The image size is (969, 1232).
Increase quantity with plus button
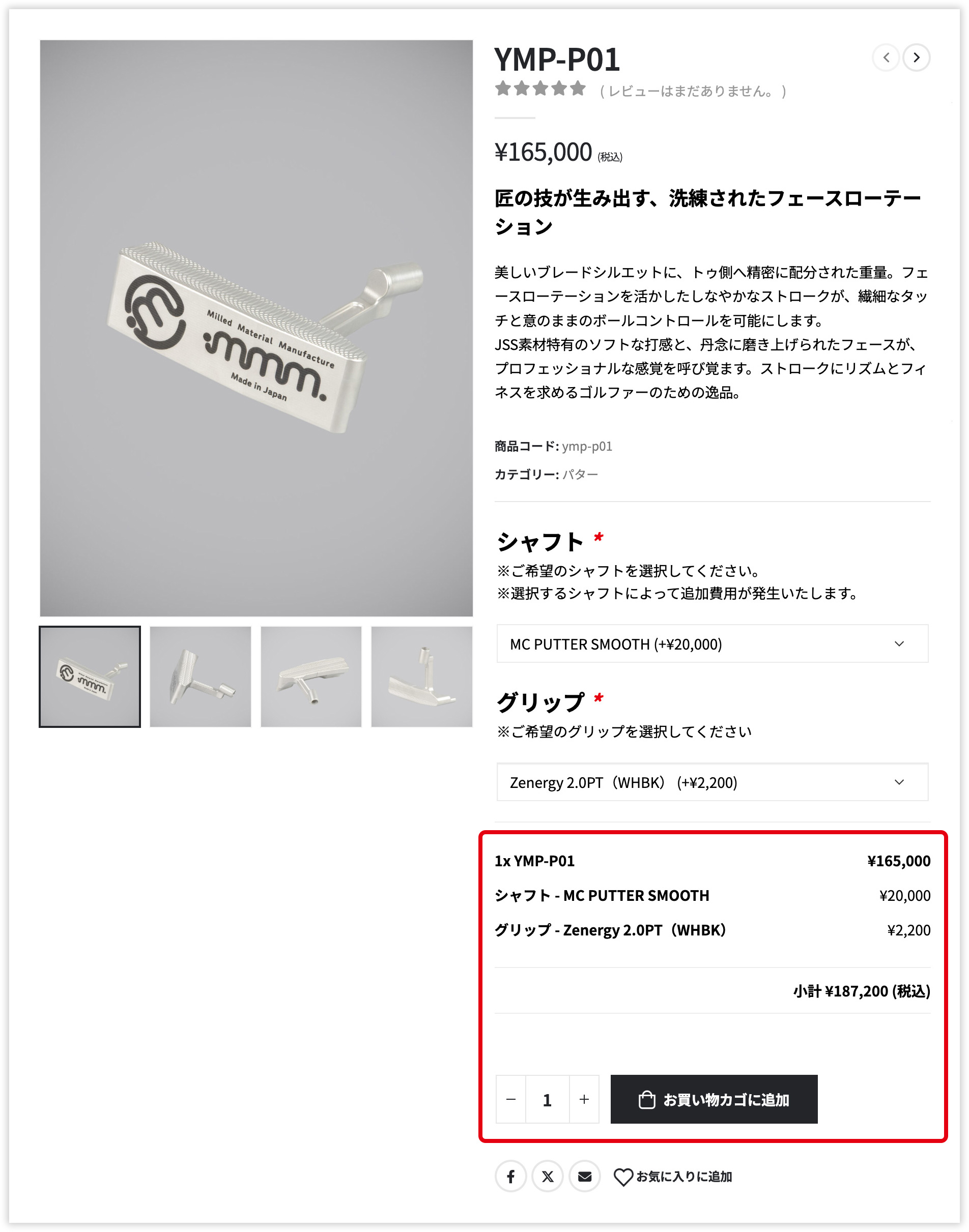click(584, 1099)
